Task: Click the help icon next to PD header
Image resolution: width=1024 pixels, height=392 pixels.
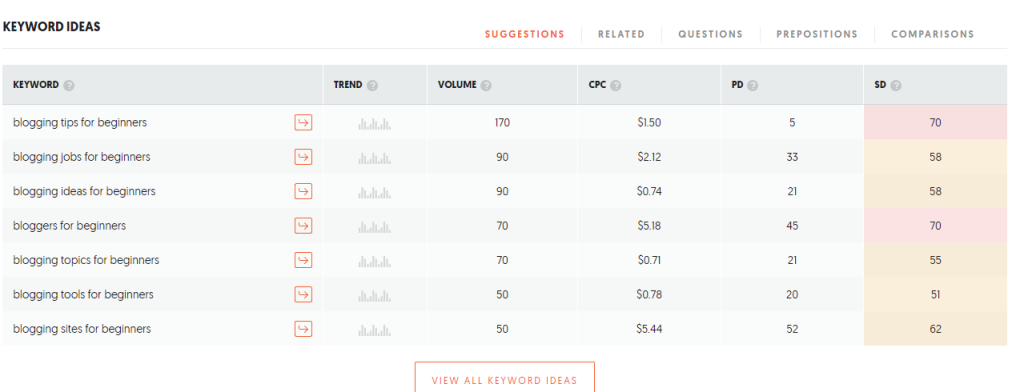Action: 752,86
